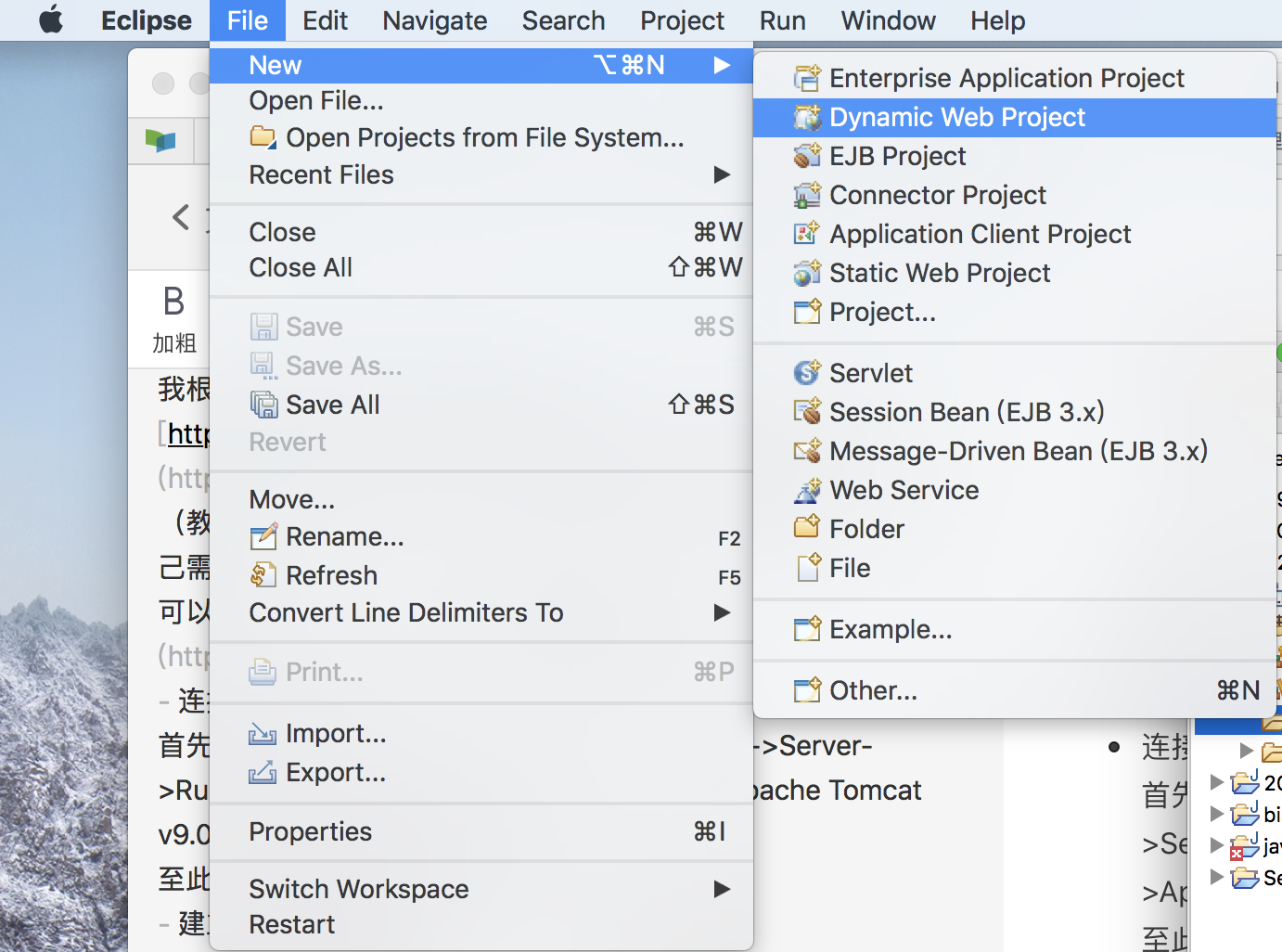Click the New submenu arrow
The image size is (1282, 952).
click(722, 65)
